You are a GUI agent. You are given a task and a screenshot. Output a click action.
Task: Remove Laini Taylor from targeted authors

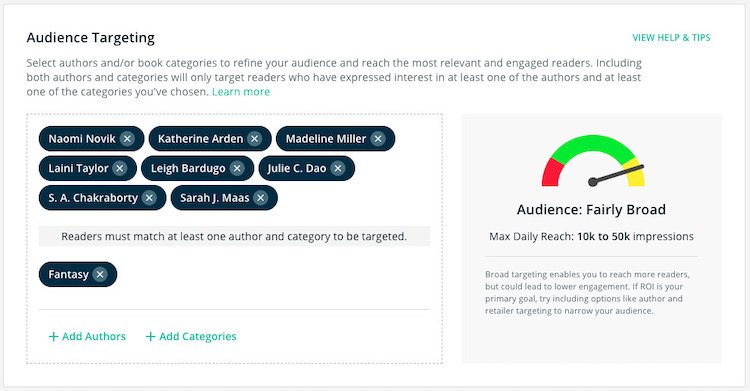(x=120, y=168)
